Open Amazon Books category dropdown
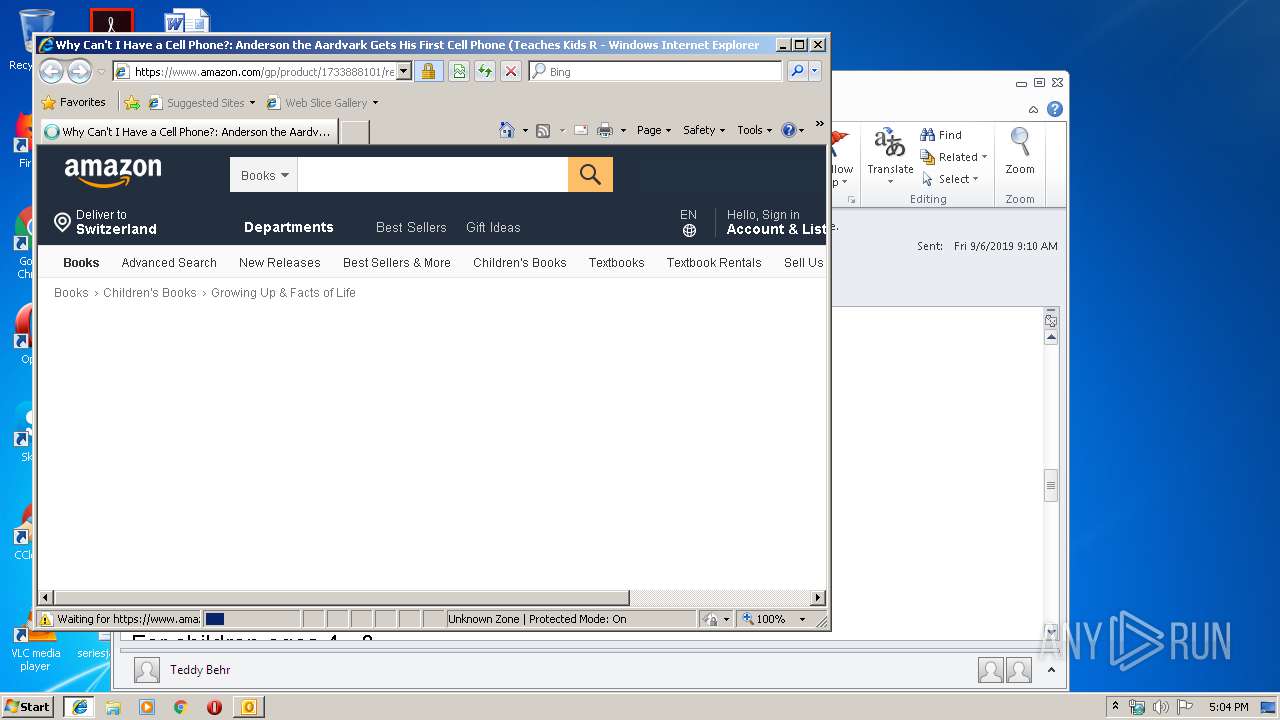 264,175
